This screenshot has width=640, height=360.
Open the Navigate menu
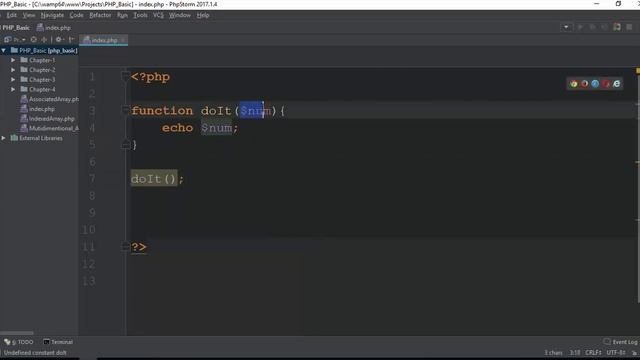(x=52, y=15)
